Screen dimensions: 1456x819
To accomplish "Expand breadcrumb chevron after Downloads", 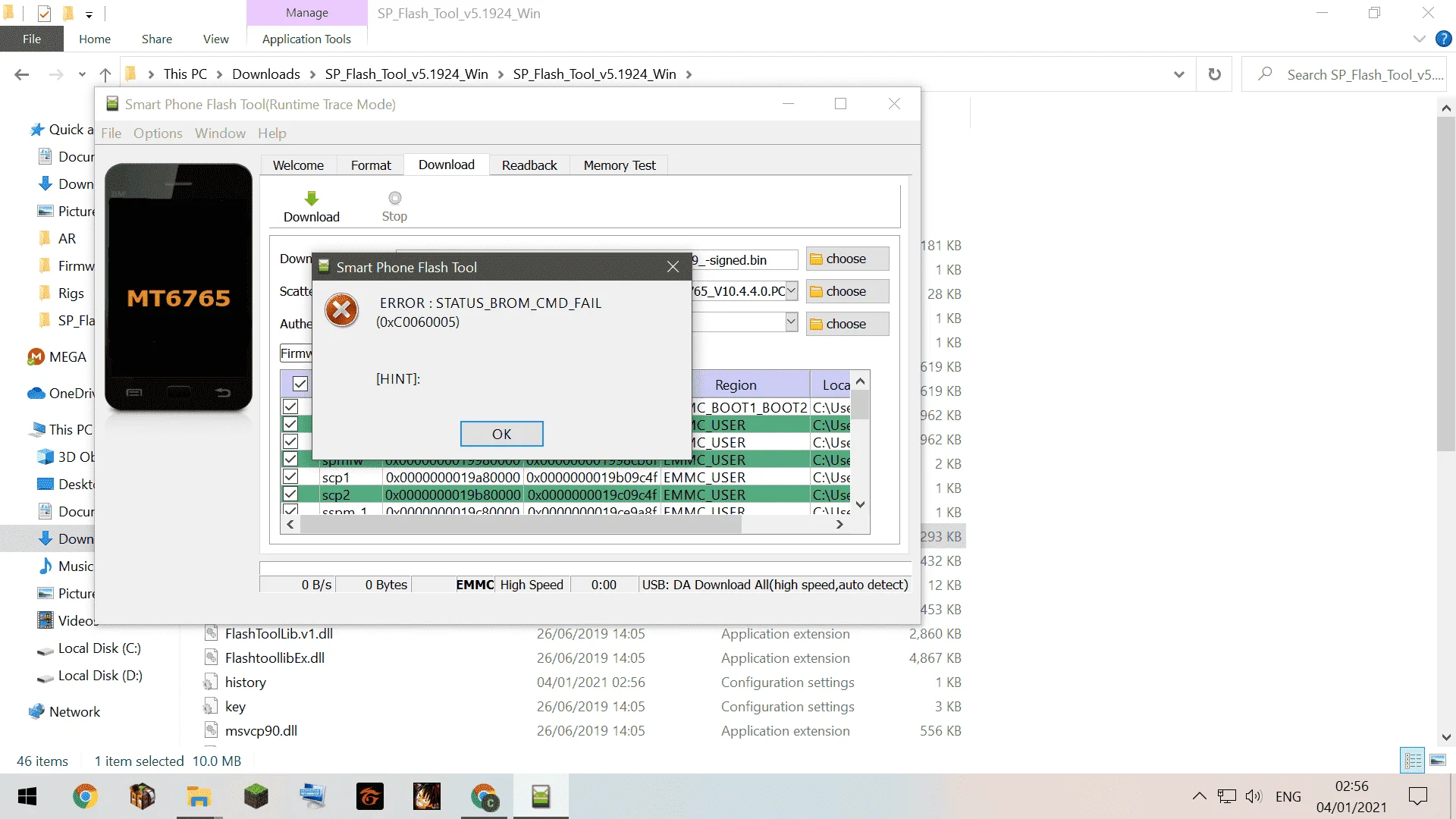I will point(312,74).
